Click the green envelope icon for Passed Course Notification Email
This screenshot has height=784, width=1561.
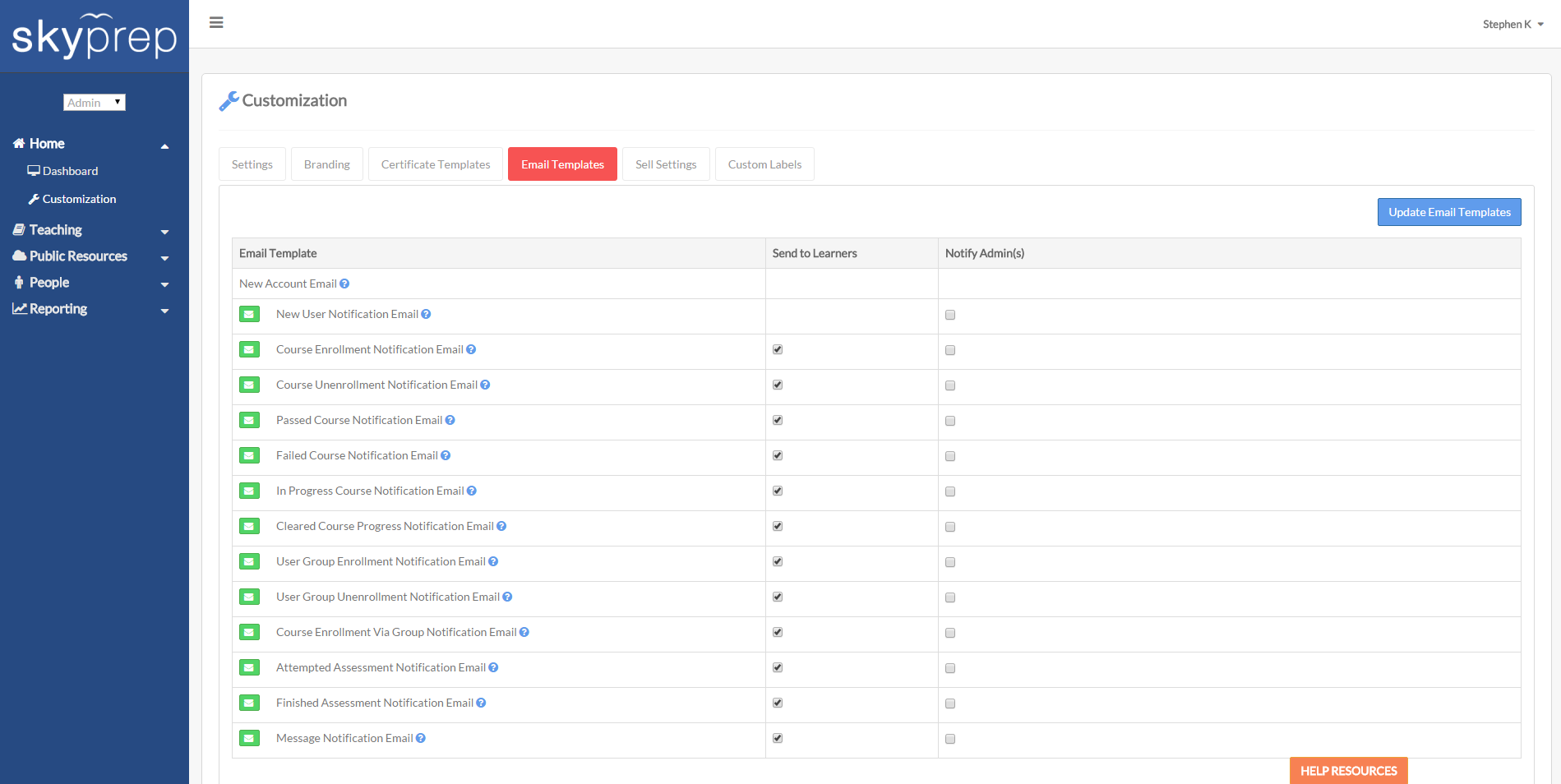point(249,420)
